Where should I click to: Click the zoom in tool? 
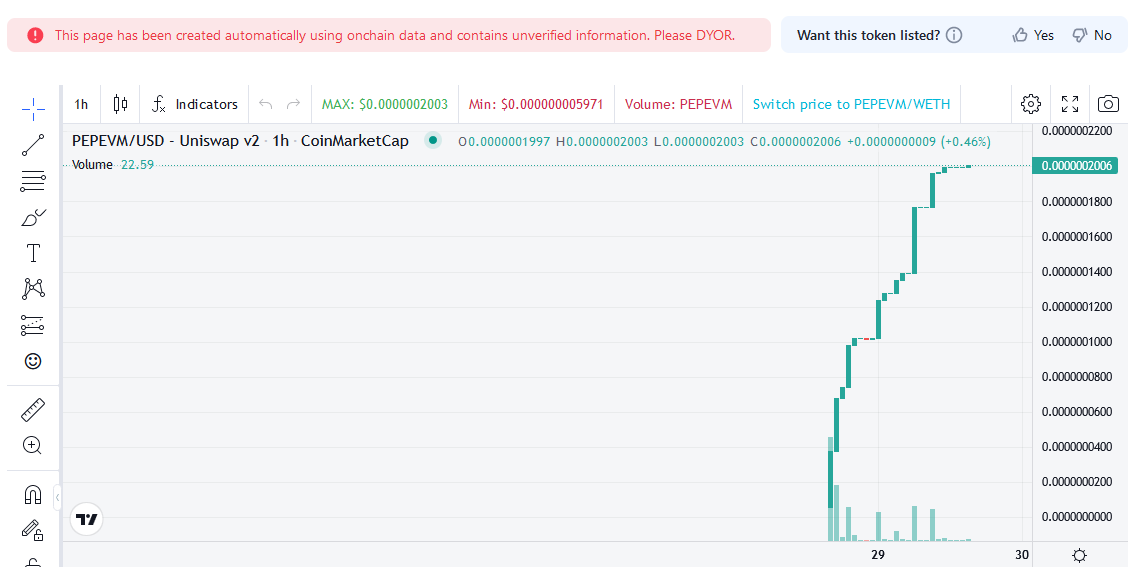coord(33,445)
